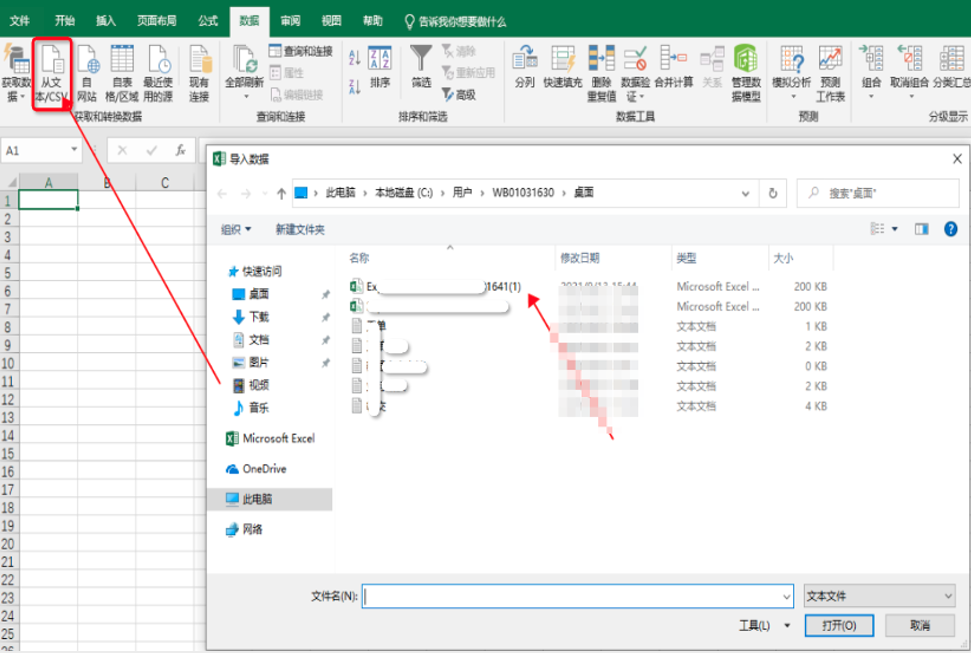Click the dialog help question mark icon
This screenshot has width=971, height=653.
click(x=950, y=229)
